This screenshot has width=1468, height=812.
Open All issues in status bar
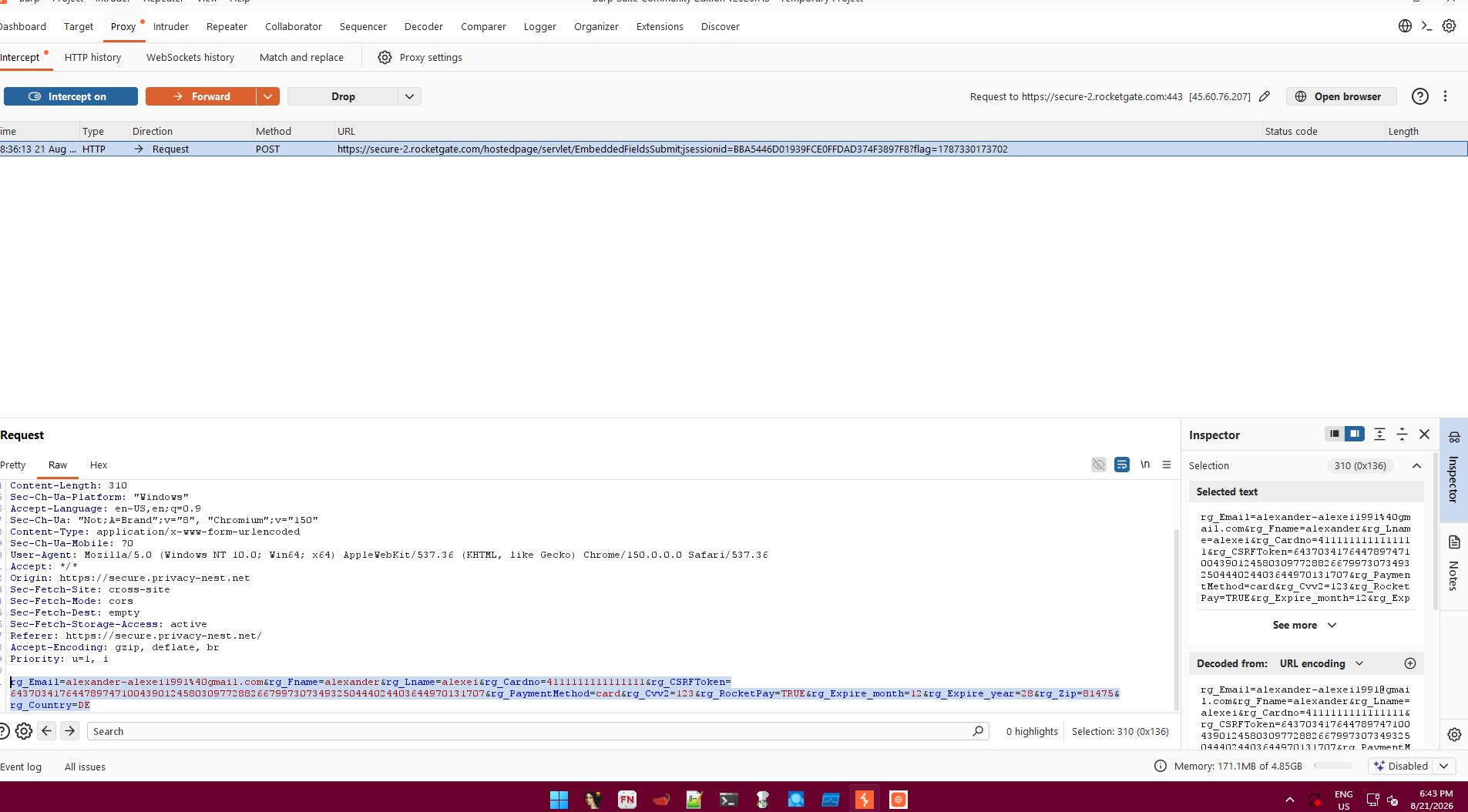85,767
